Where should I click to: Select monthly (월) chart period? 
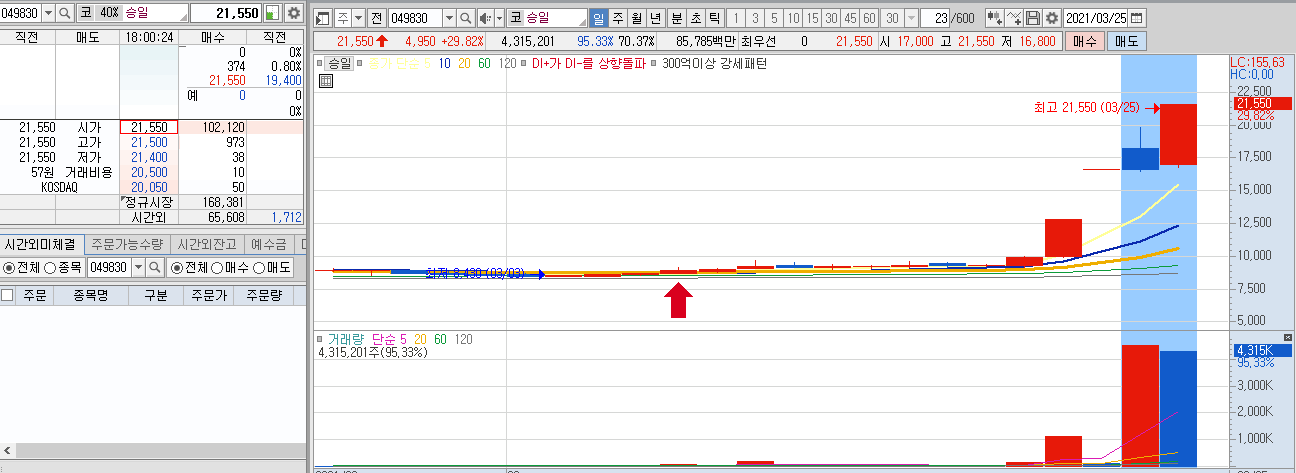636,18
